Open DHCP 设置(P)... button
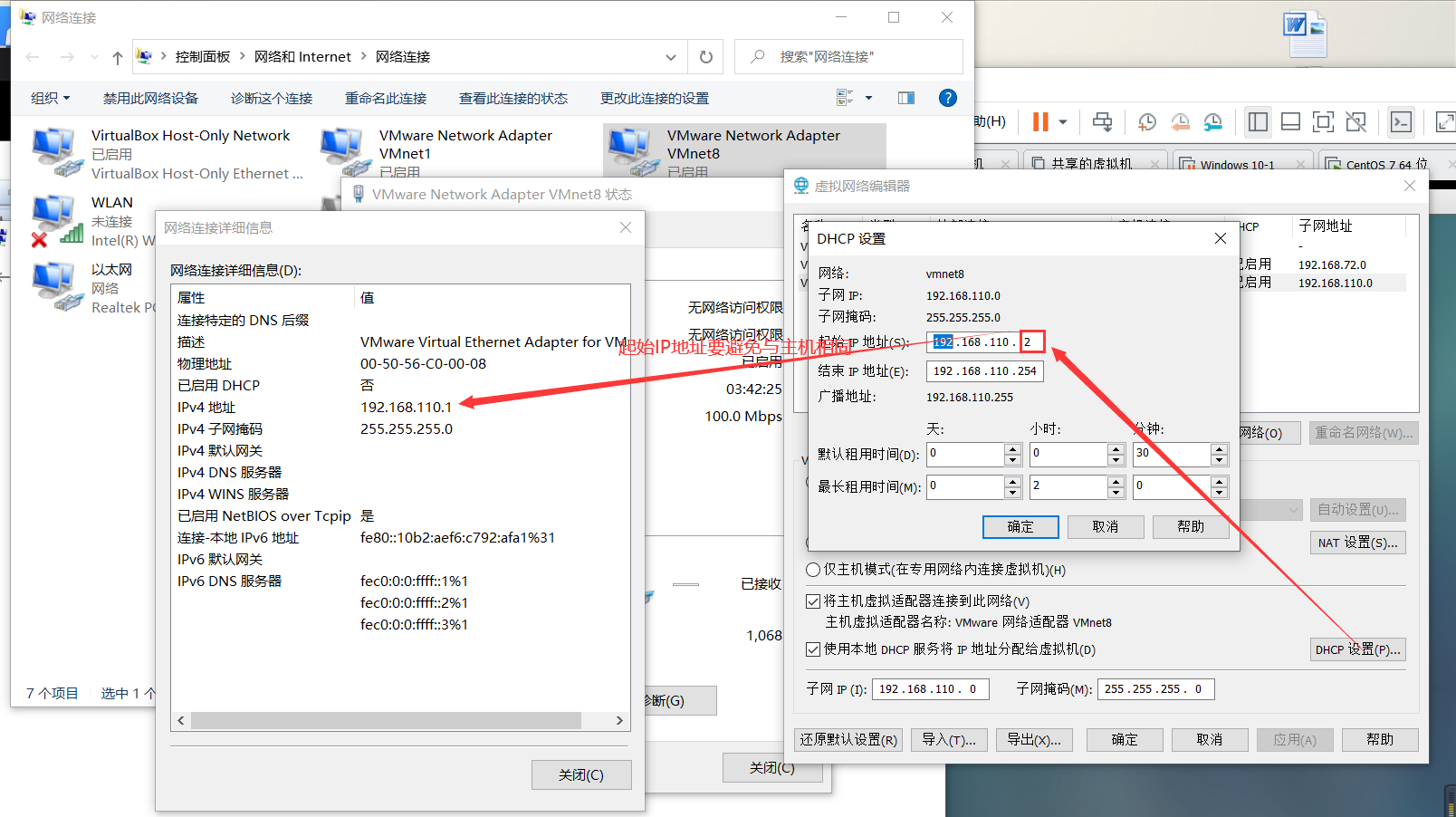Viewport: 1456px width, 817px height. point(1358,649)
